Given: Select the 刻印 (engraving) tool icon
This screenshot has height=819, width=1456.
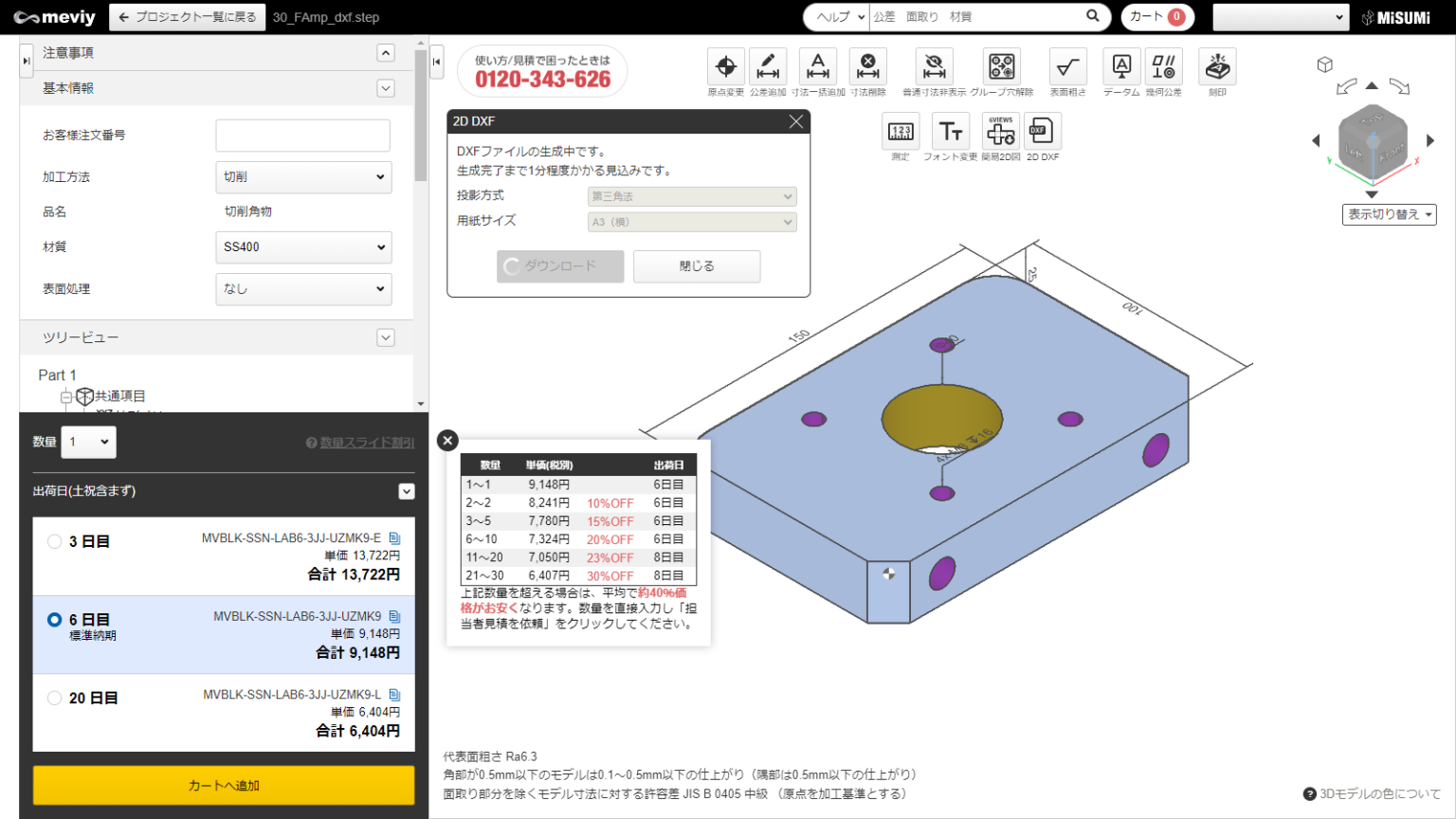Looking at the screenshot, I should tap(1217, 67).
